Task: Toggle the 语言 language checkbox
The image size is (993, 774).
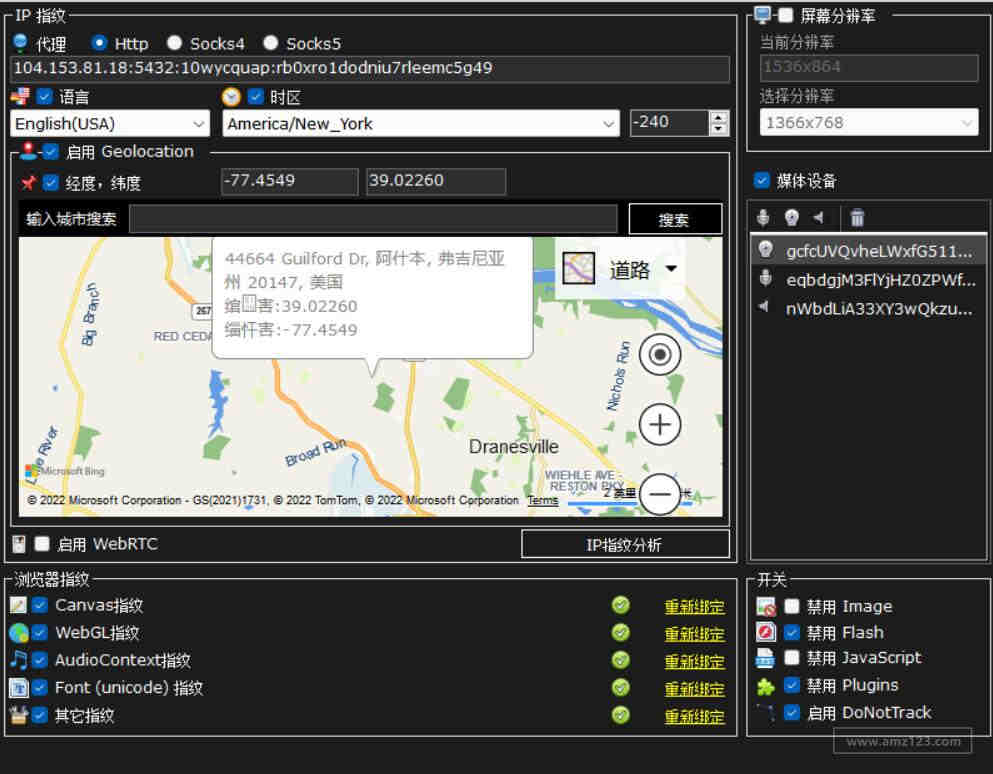Action: [44, 96]
